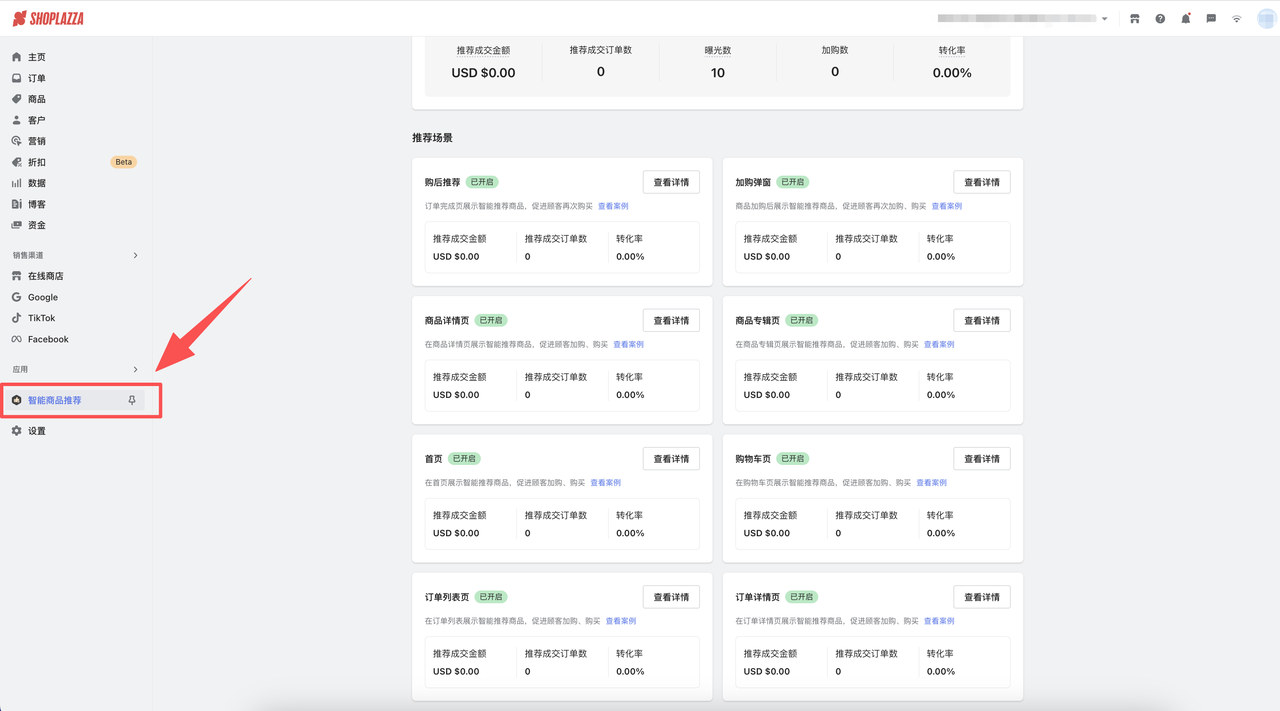Open the 查看案例 link under 加购弹窗
1280x711 pixels.
pos(946,205)
